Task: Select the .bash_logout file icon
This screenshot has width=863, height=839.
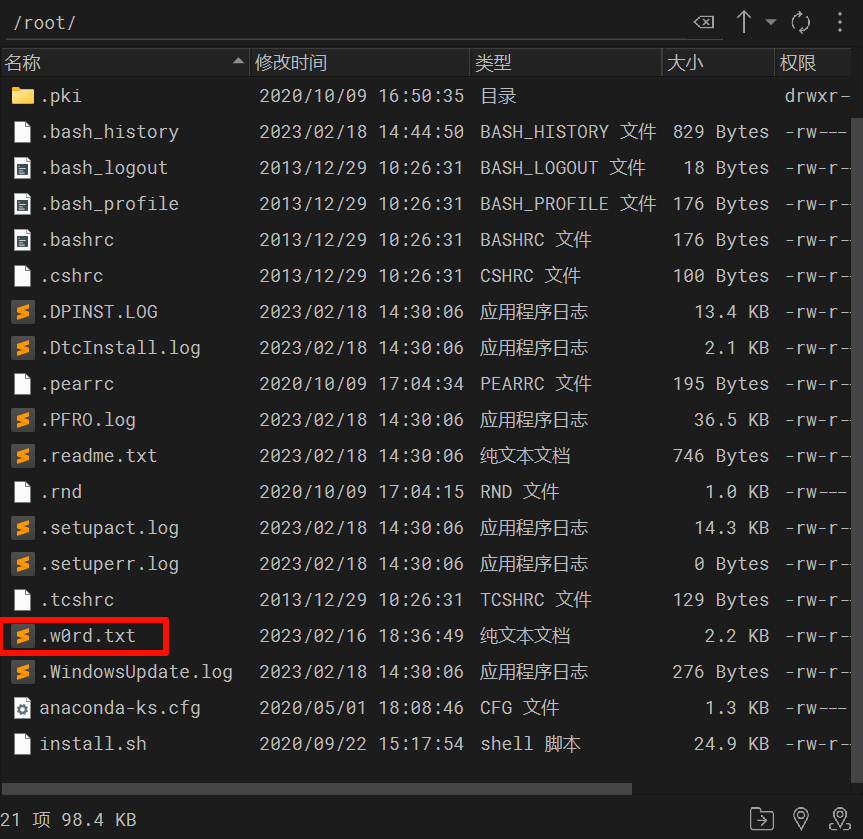Action: (23, 168)
